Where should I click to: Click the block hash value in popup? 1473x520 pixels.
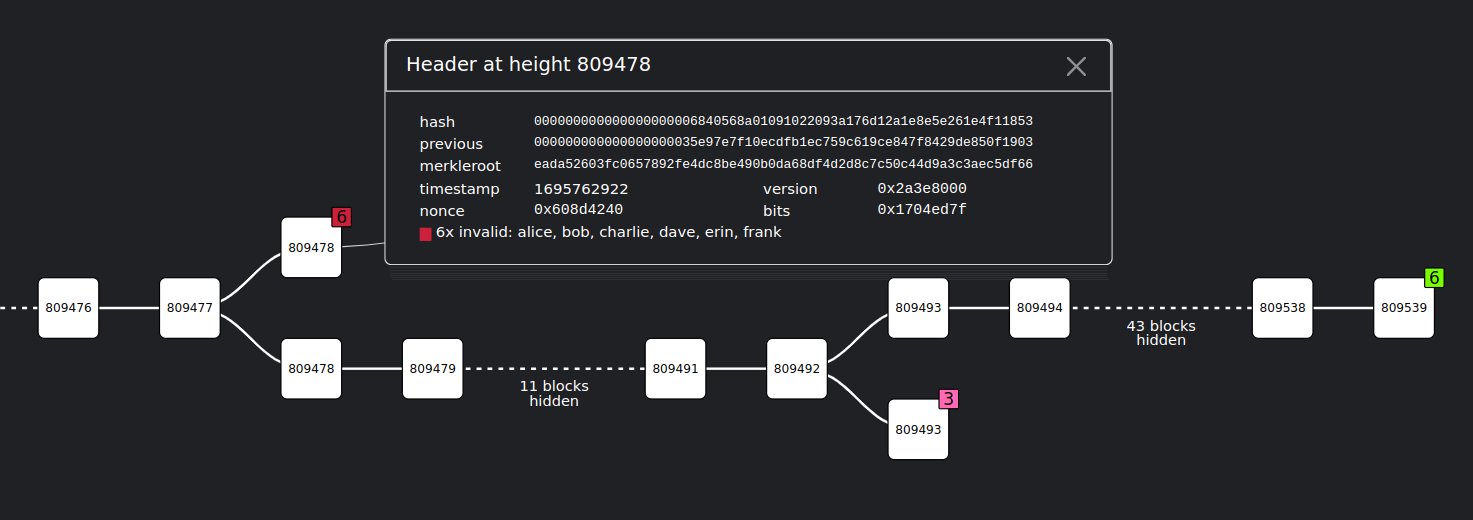[783, 121]
